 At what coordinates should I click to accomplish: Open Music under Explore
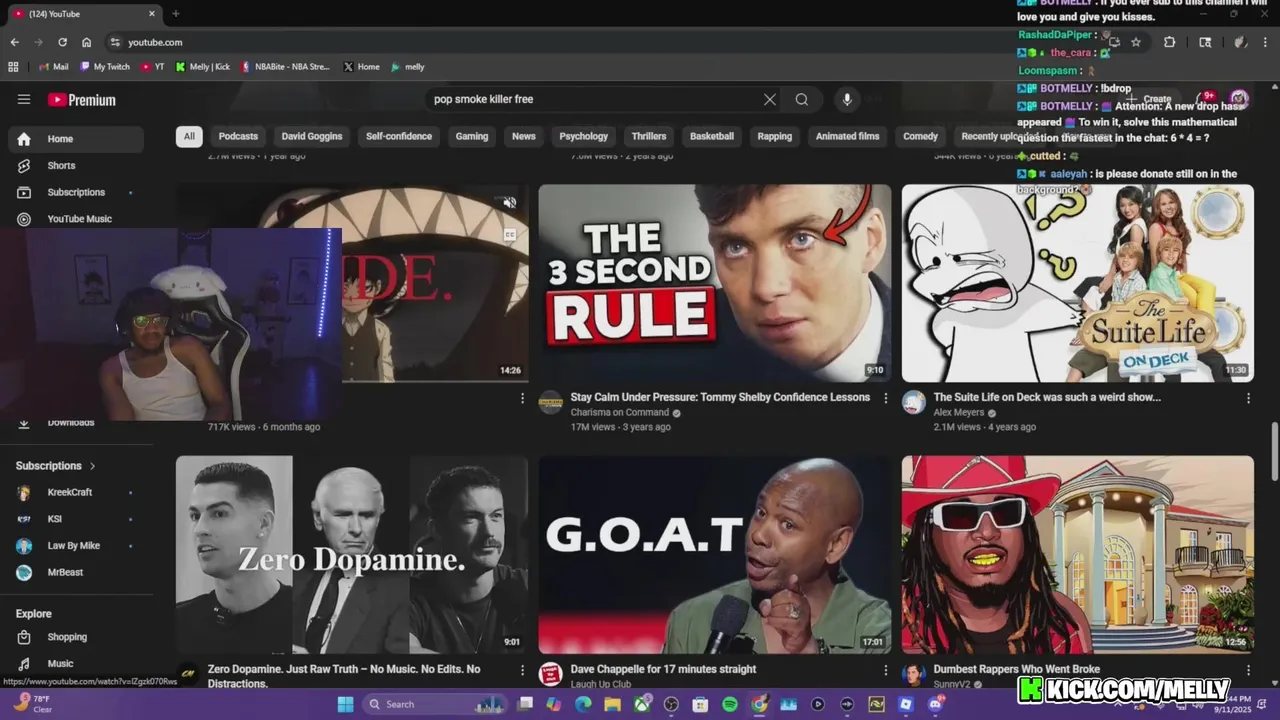pyautogui.click(x=76, y=663)
